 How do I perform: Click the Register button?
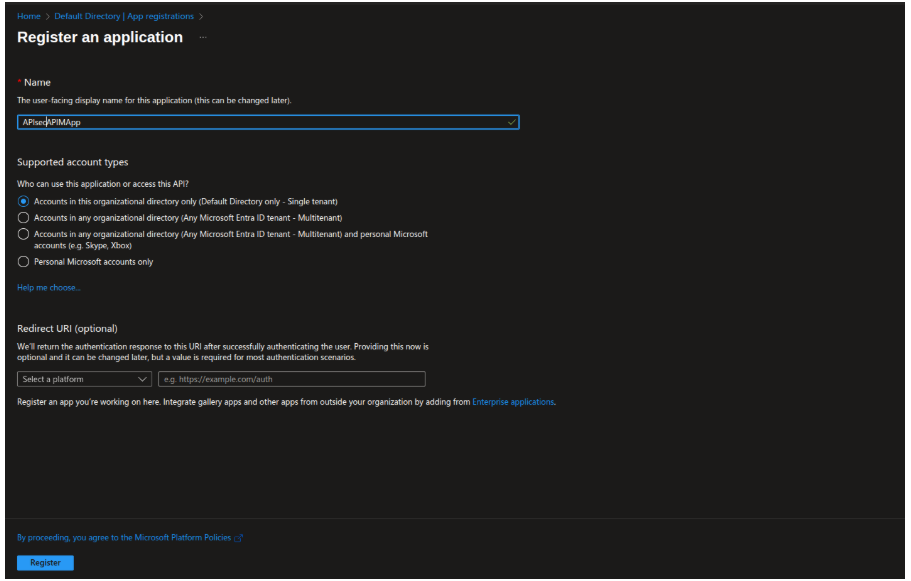45,562
